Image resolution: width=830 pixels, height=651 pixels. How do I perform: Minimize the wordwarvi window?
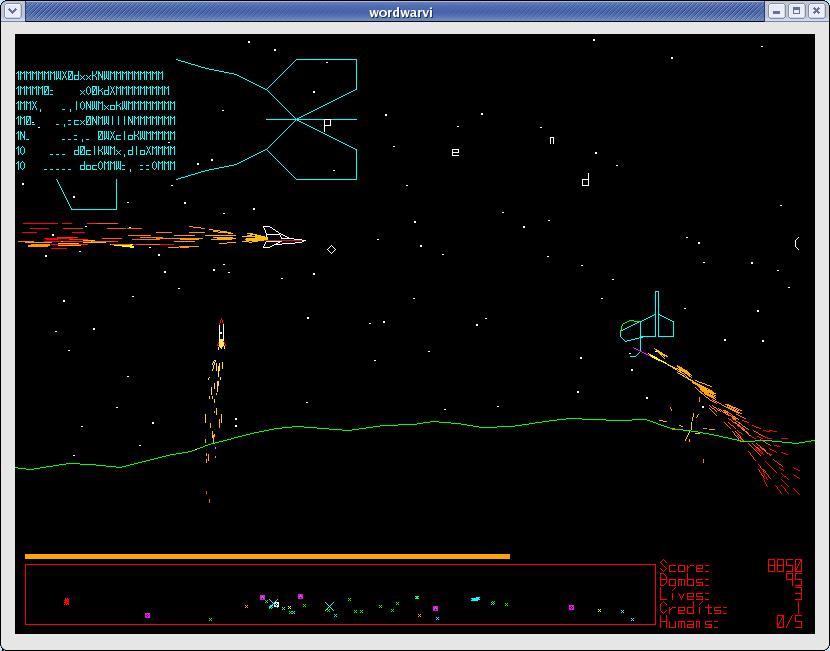(778, 11)
